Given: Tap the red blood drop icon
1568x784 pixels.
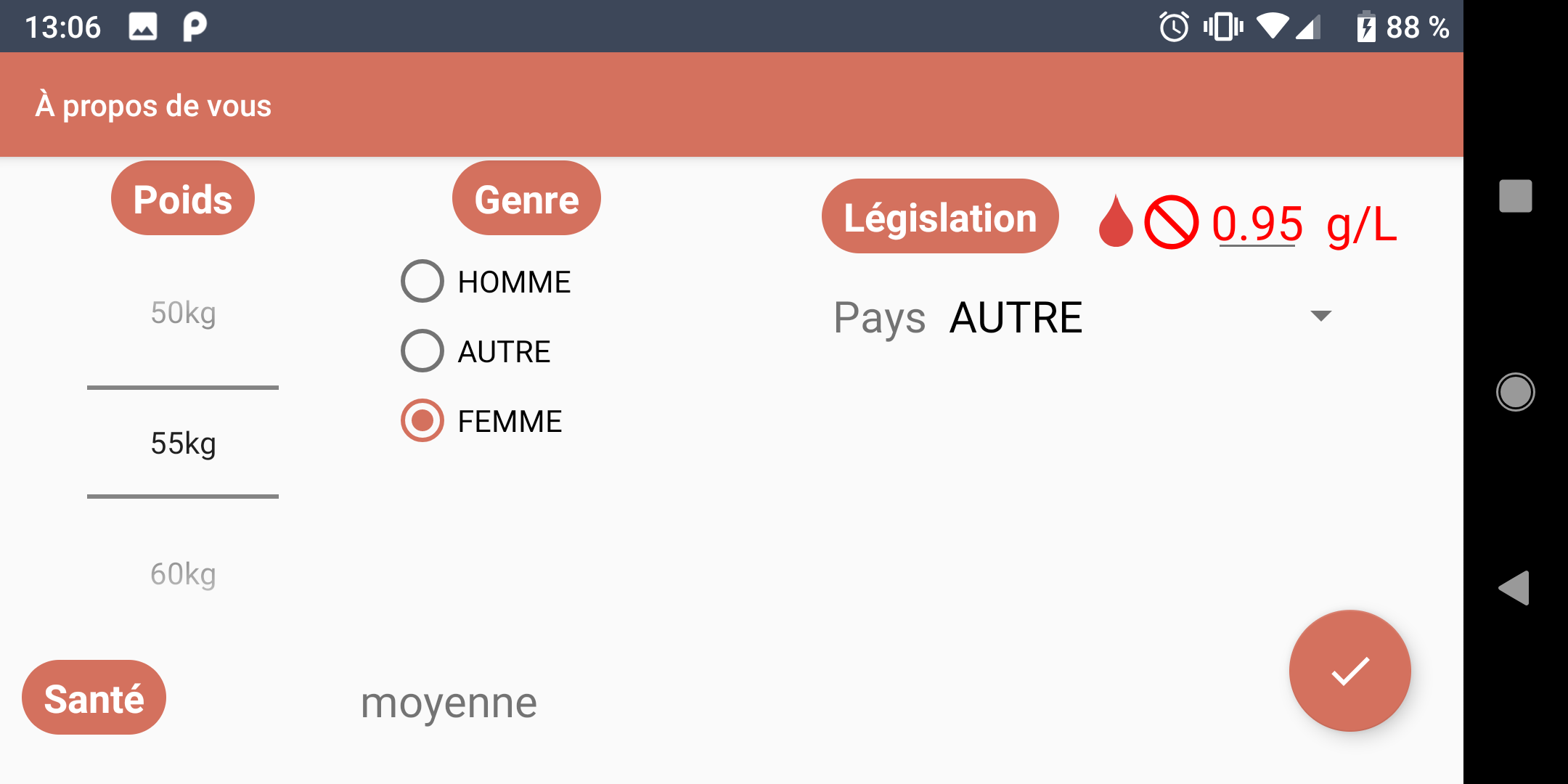Looking at the screenshot, I should (1116, 221).
